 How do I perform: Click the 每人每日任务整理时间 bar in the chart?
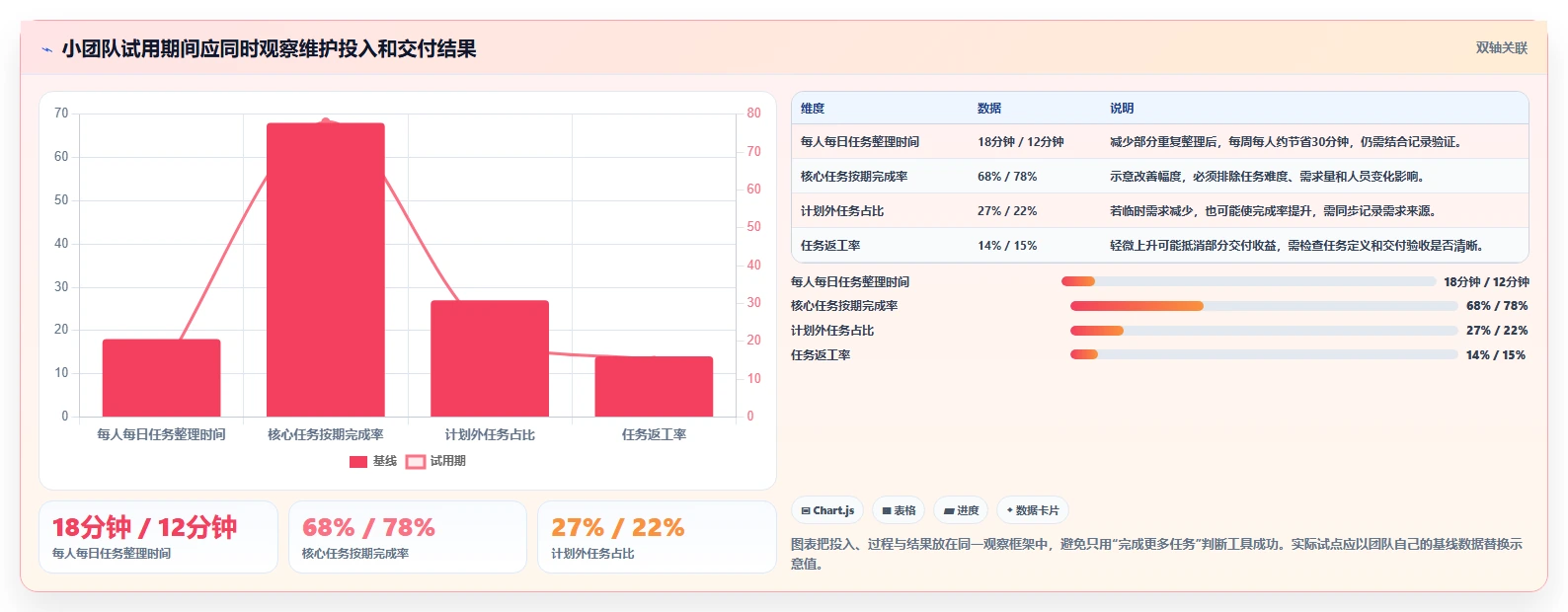pyautogui.click(x=161, y=378)
